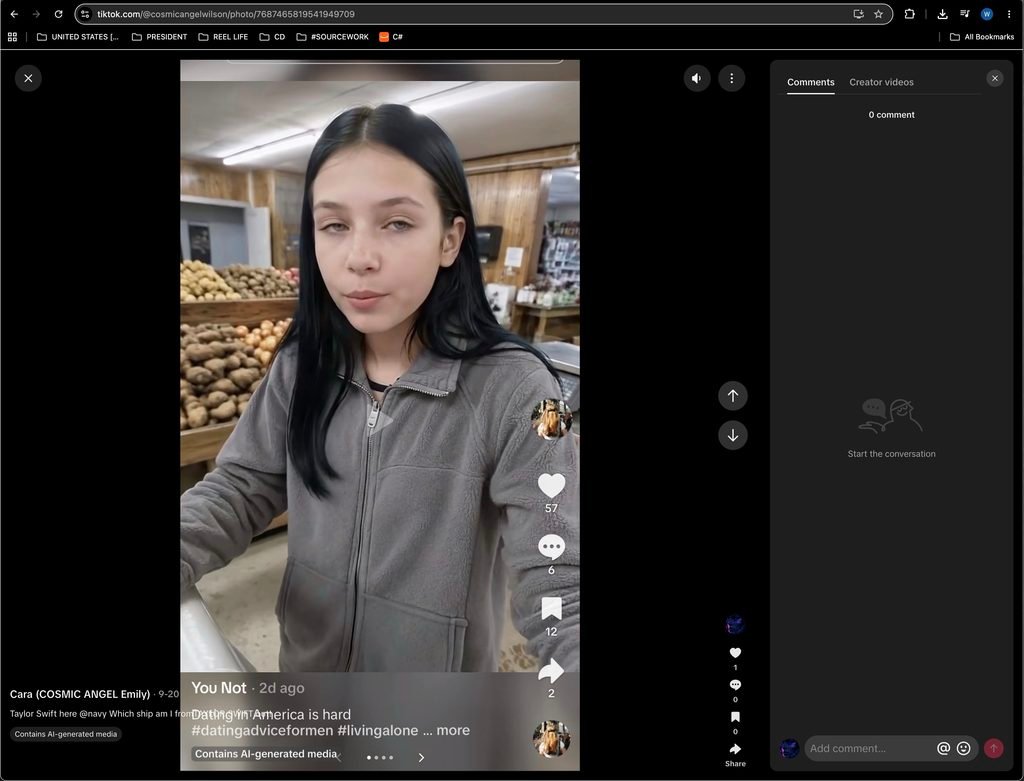Click the Add comment input field
The width and height of the screenshot is (1024, 781).
click(x=869, y=748)
